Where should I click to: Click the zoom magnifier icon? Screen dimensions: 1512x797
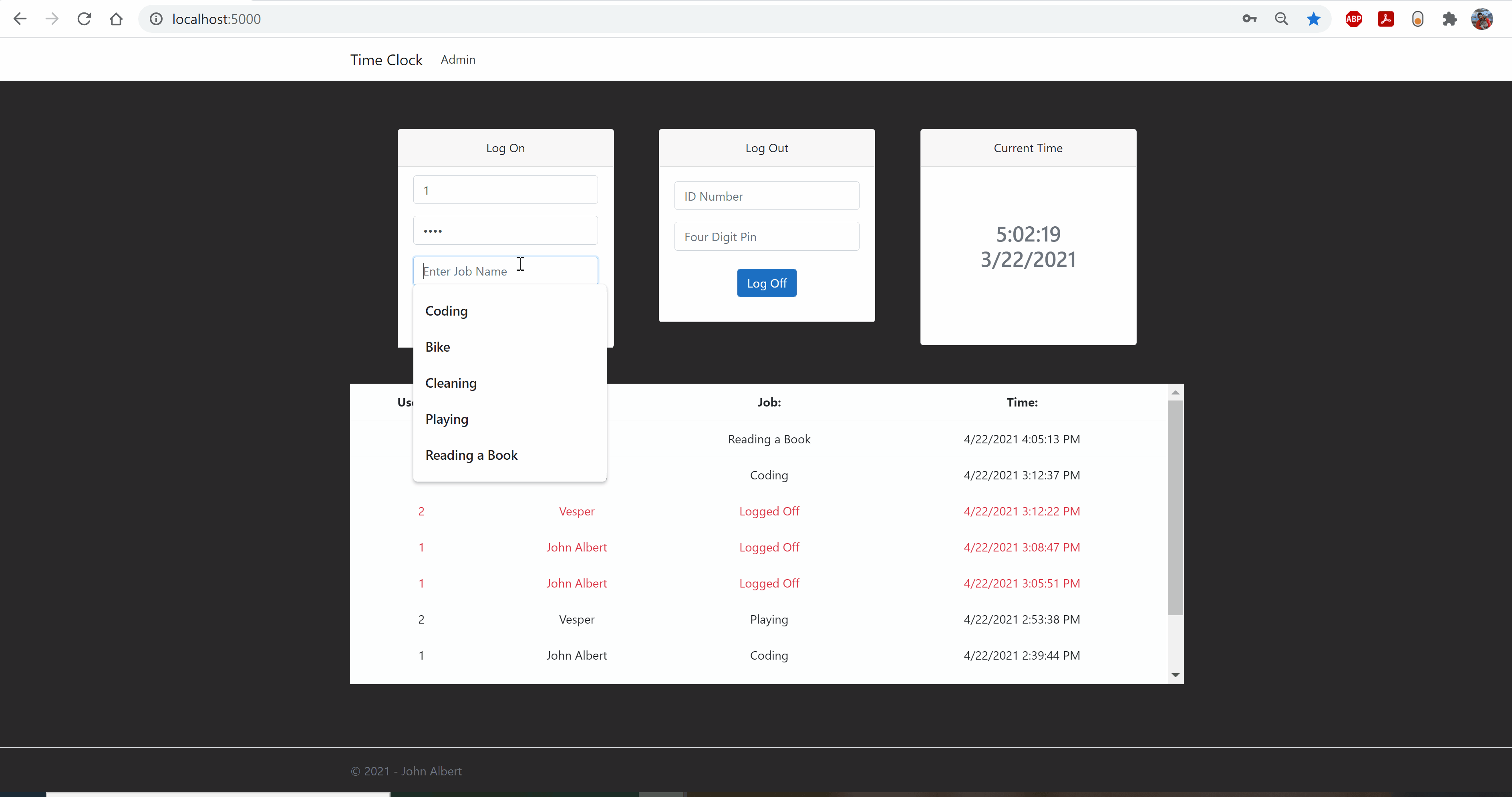pyautogui.click(x=1281, y=19)
